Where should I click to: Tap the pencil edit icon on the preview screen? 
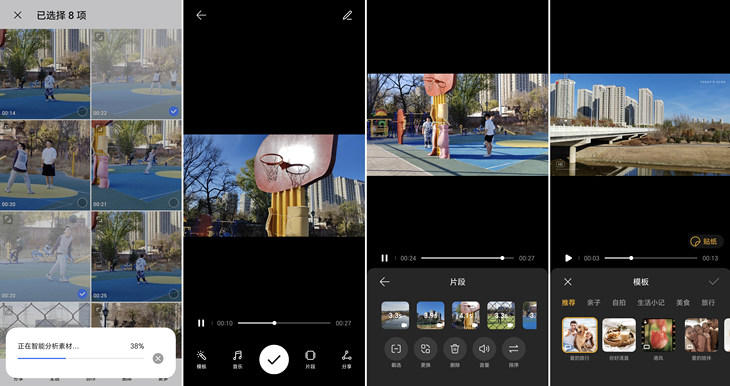pos(347,15)
